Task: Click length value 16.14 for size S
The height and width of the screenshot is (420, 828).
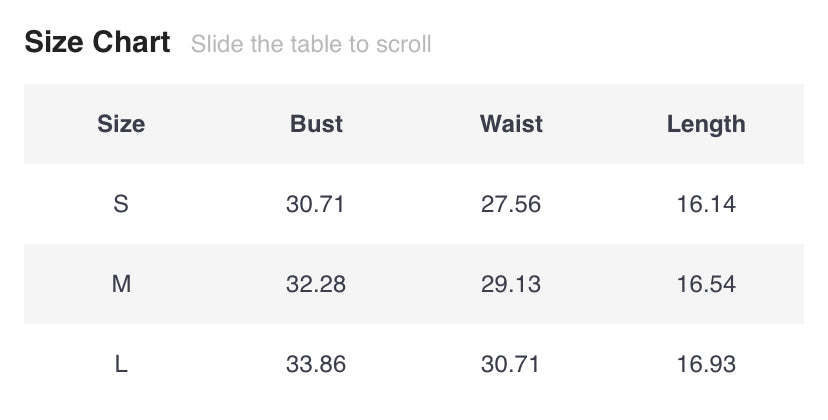Action: pyautogui.click(x=706, y=204)
